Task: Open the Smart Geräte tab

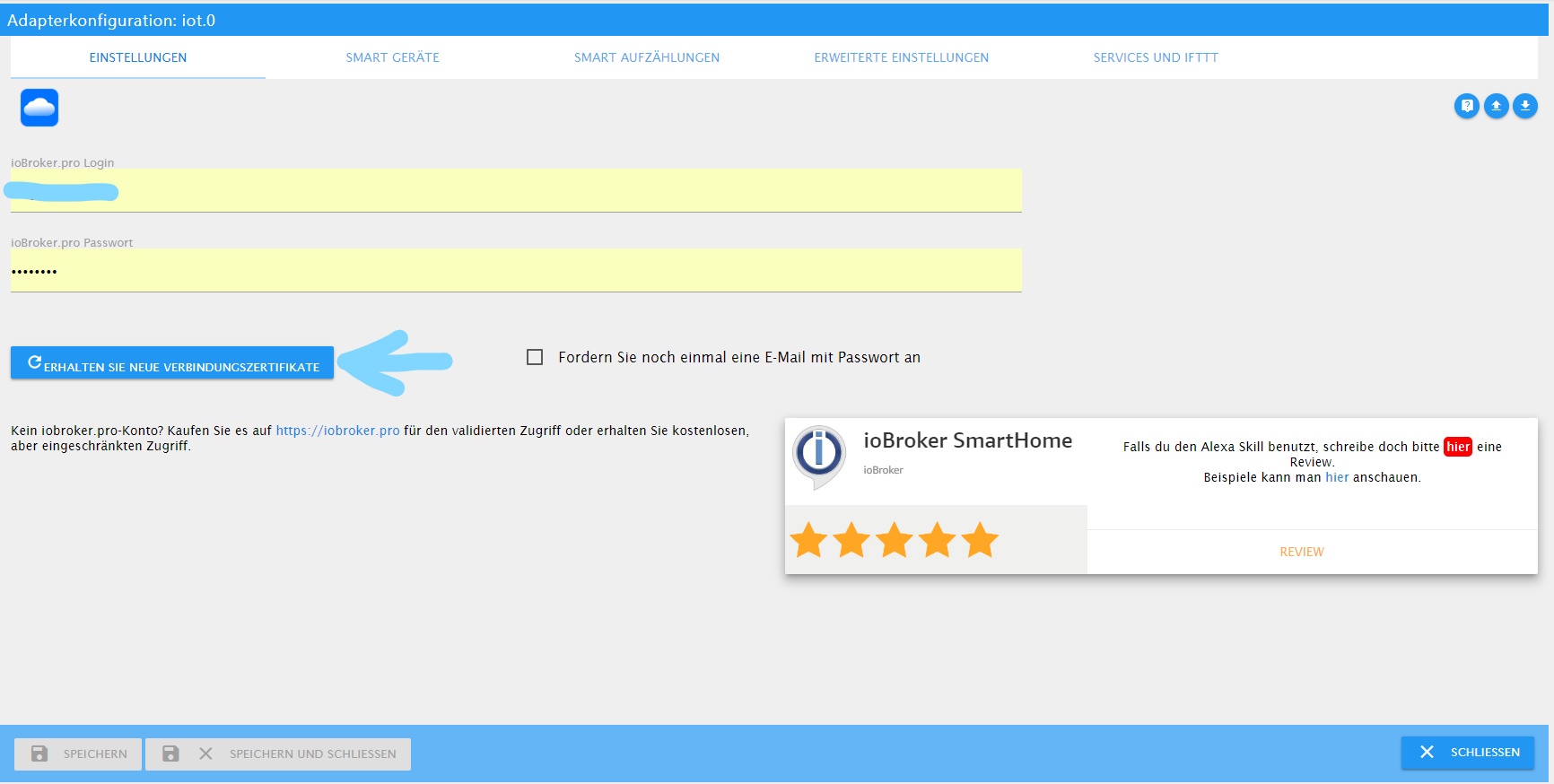Action: pos(393,57)
